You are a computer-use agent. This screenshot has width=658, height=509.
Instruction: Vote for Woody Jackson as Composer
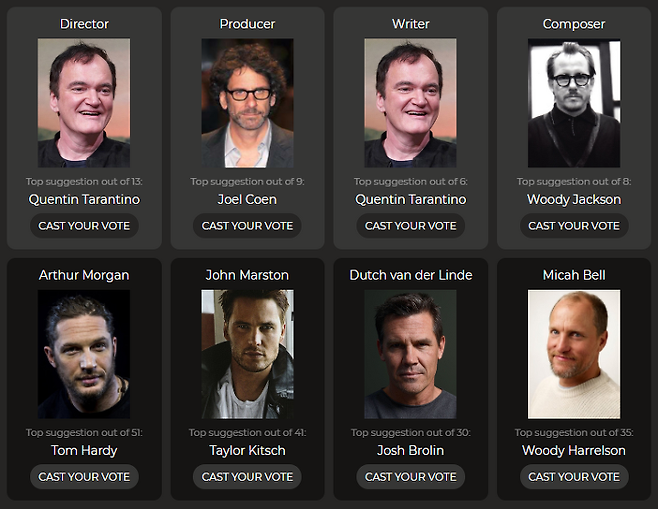[574, 226]
